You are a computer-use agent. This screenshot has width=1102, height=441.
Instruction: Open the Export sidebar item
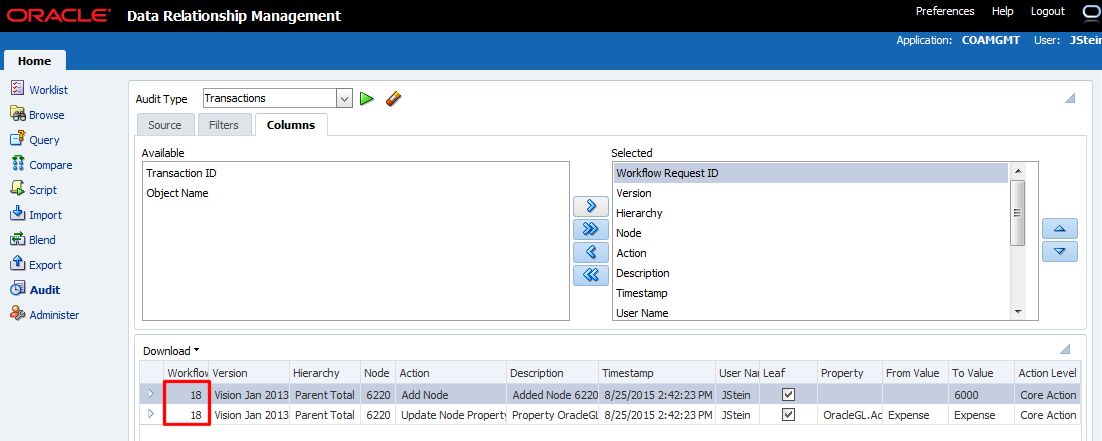pyautogui.click(x=37, y=265)
